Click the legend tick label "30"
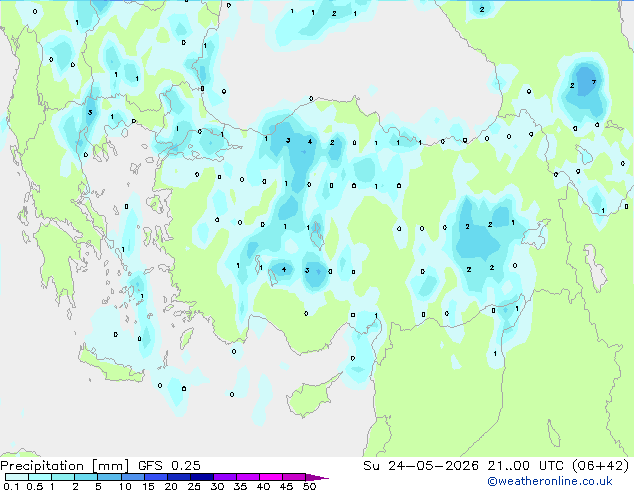Viewport: 634px width, 490px height. coord(217,486)
